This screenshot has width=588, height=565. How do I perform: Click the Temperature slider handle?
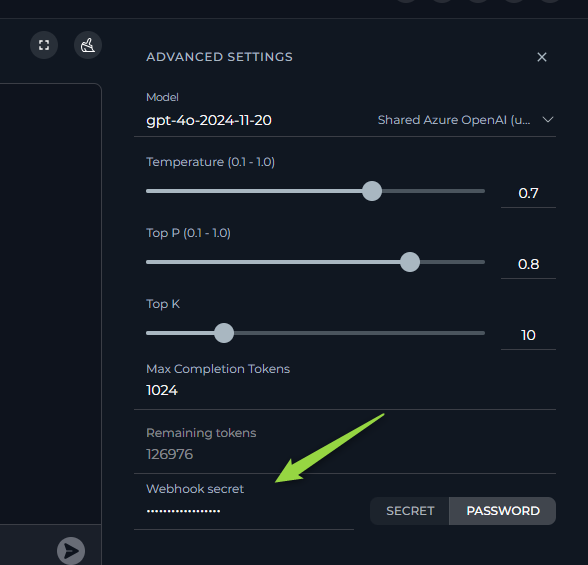(372, 191)
